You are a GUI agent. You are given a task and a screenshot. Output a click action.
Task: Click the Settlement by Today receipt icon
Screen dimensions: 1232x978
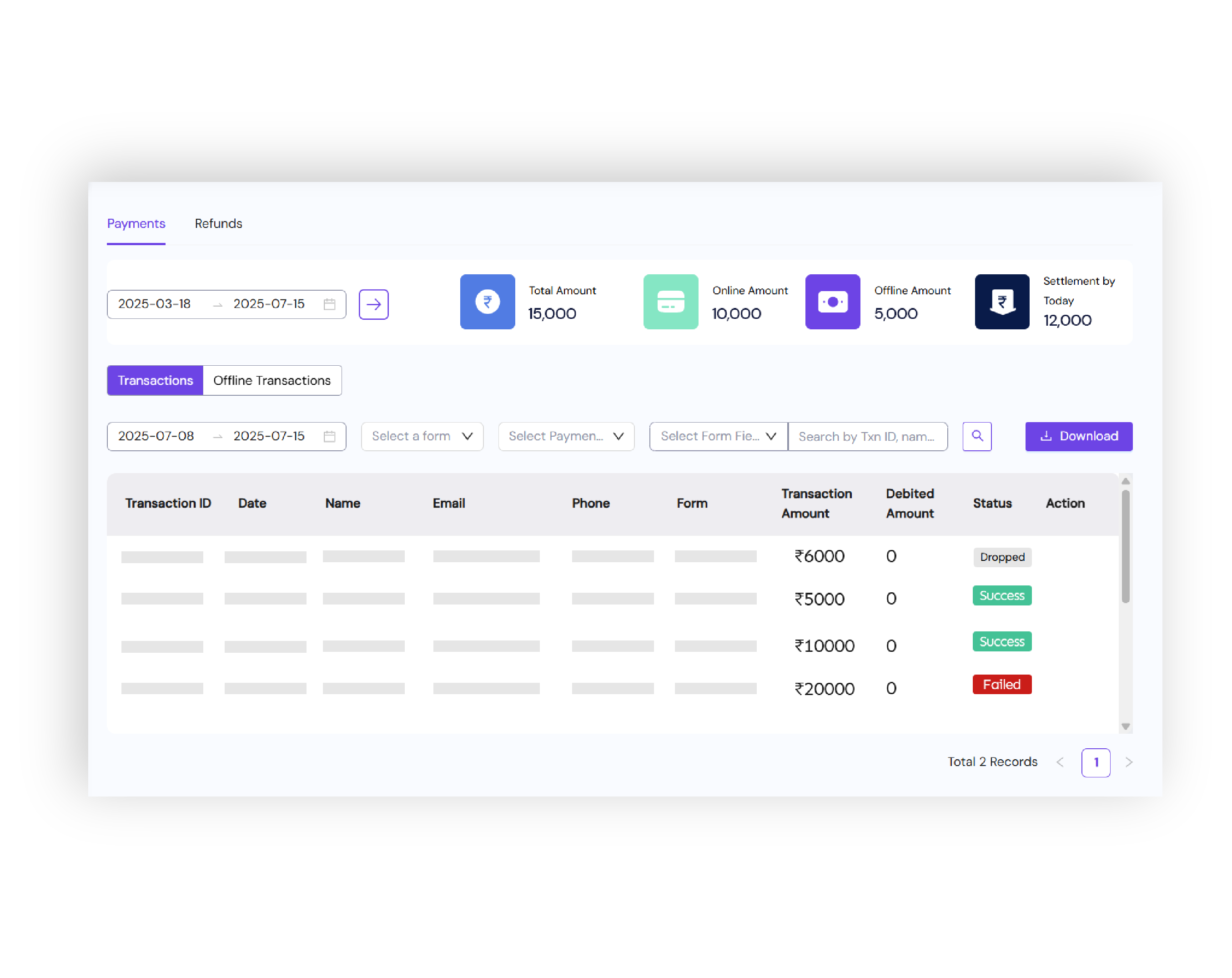pos(1001,302)
